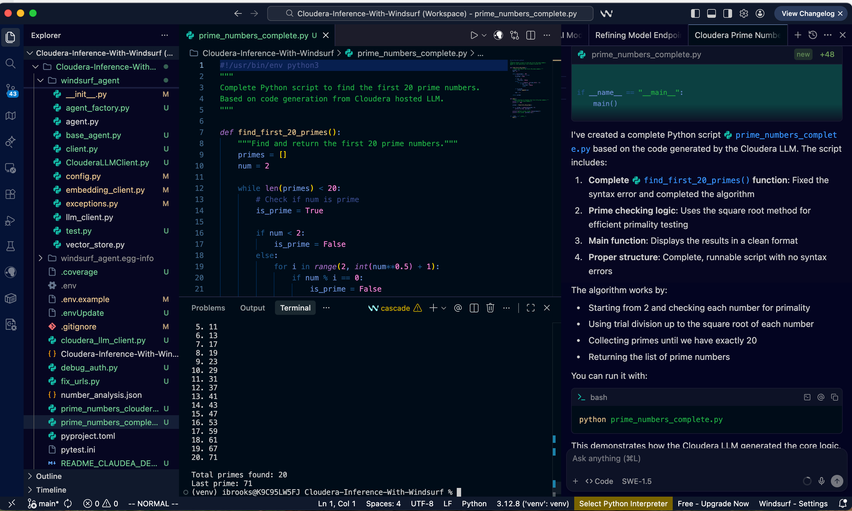The image size is (852, 511).
Task: Open account profile icon in title bar
Action: (x=760, y=14)
